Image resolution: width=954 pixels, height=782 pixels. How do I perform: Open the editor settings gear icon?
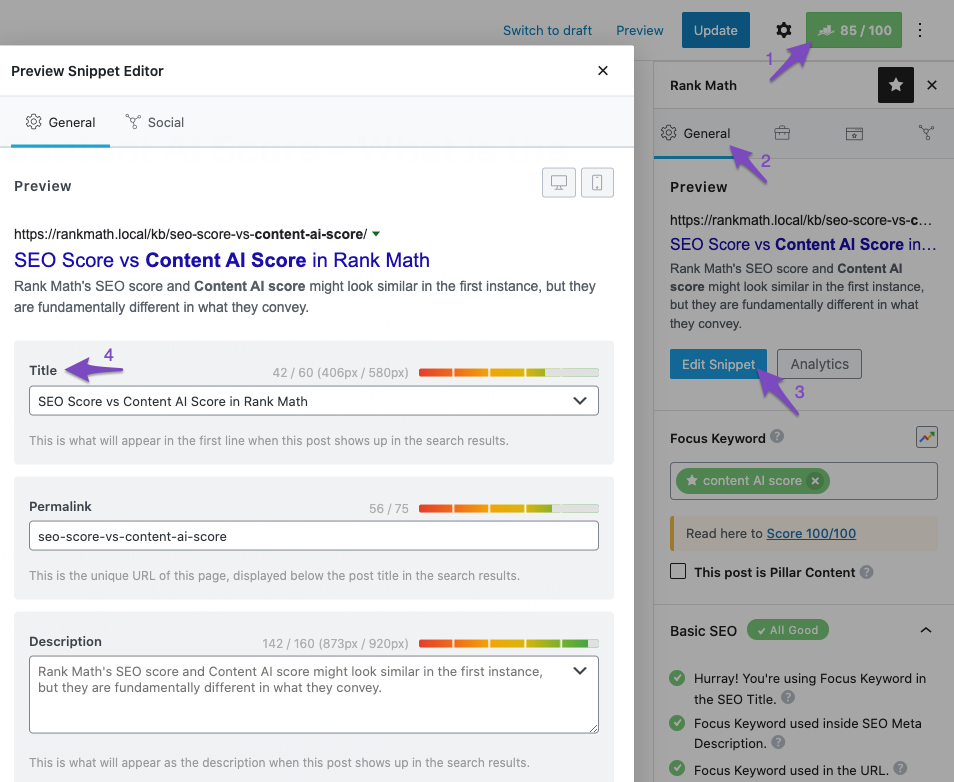[x=784, y=30]
